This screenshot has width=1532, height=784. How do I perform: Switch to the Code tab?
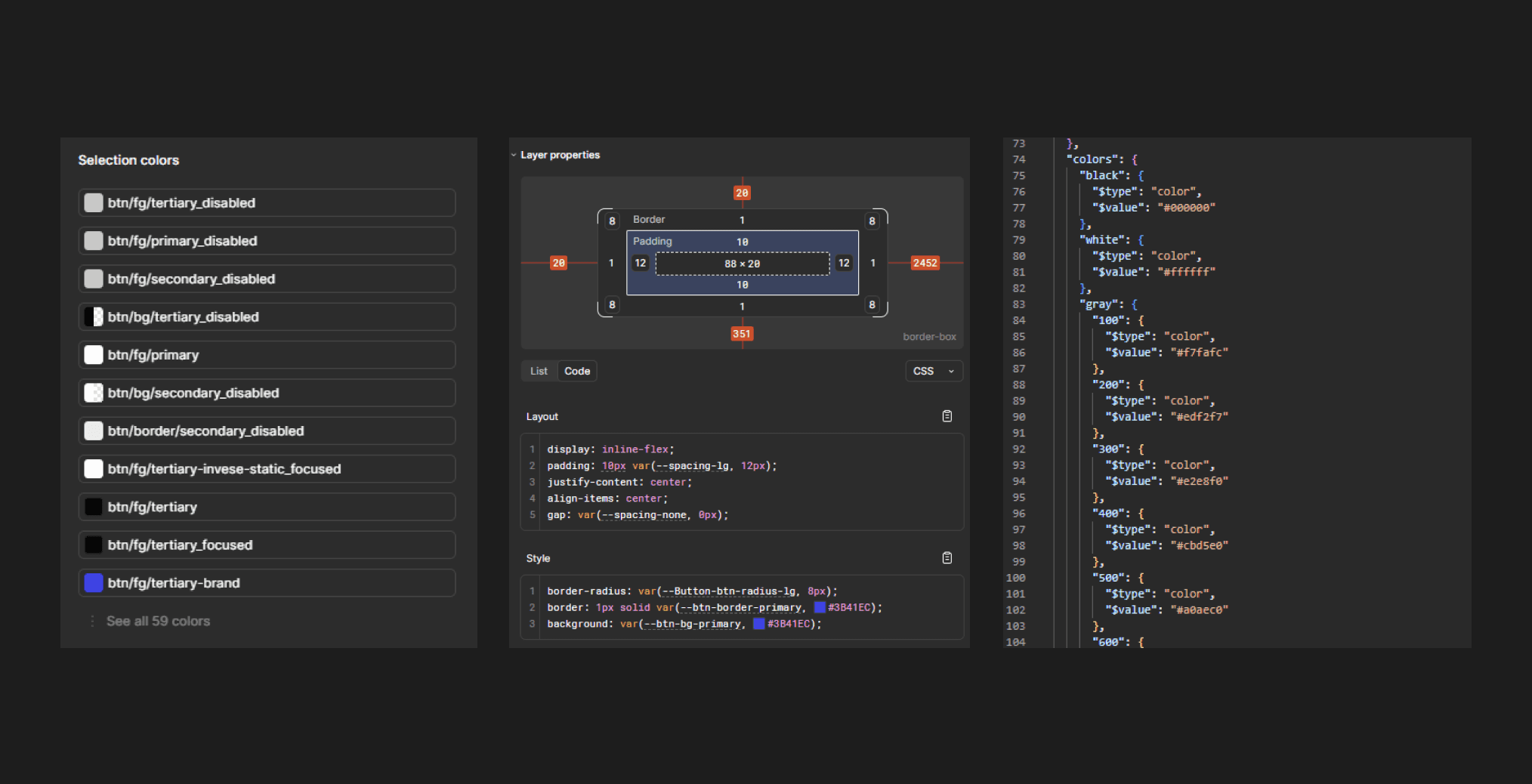[577, 371]
